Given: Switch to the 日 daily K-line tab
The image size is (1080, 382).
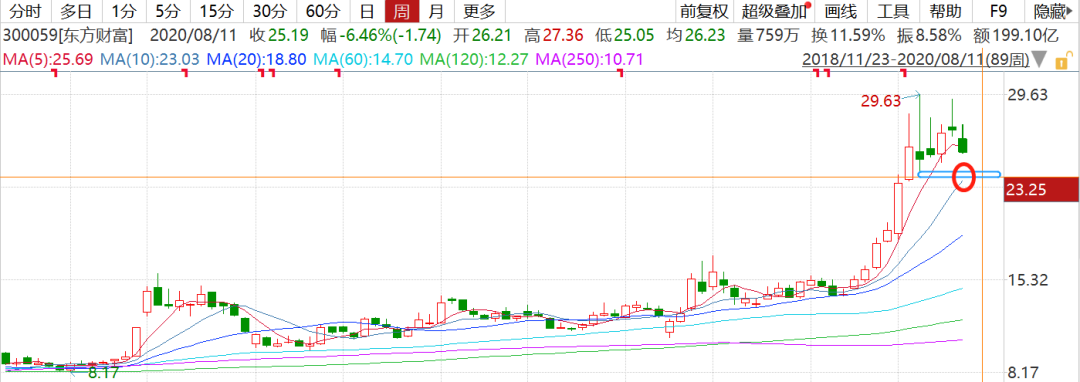Looking at the screenshot, I should click(368, 11).
